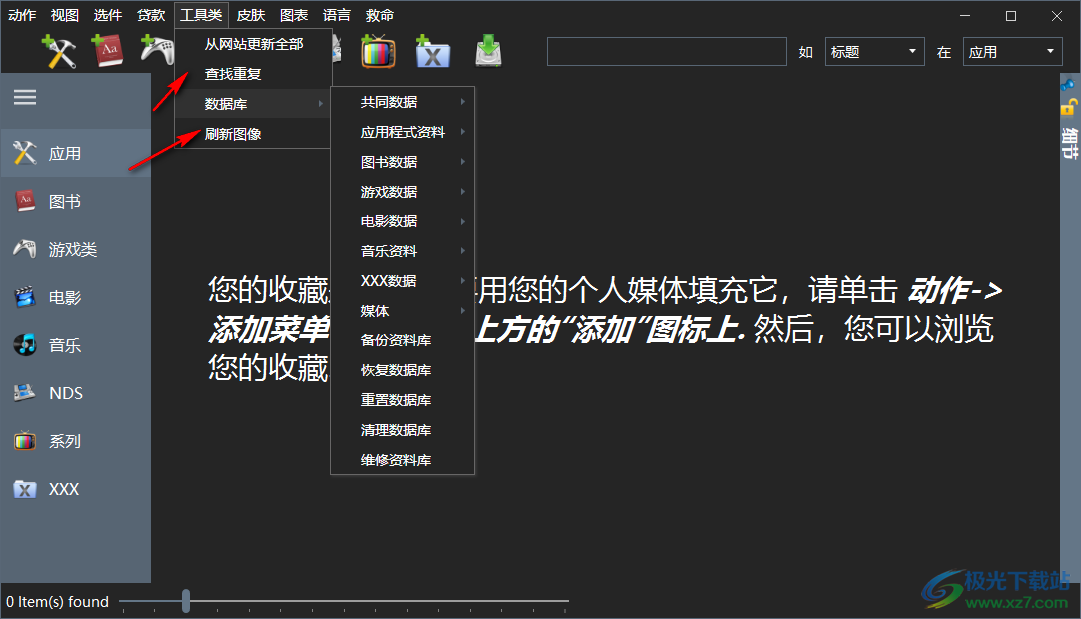Image resolution: width=1081 pixels, height=619 pixels.
Task: Select 从网站更新全部 from the menu
Action: point(250,45)
